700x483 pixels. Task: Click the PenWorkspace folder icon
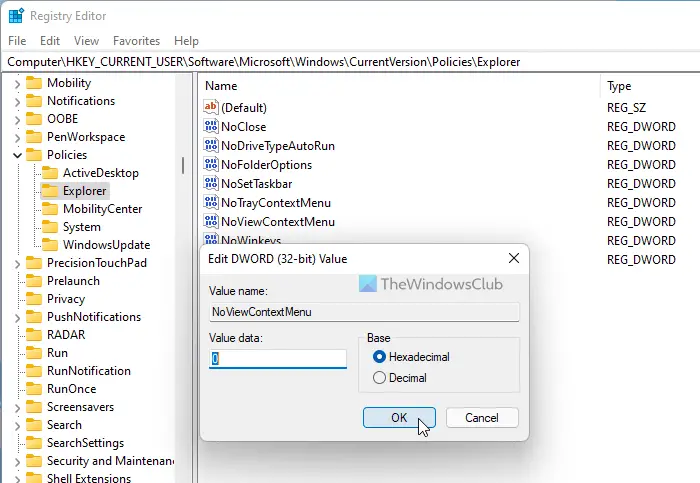click(34, 137)
